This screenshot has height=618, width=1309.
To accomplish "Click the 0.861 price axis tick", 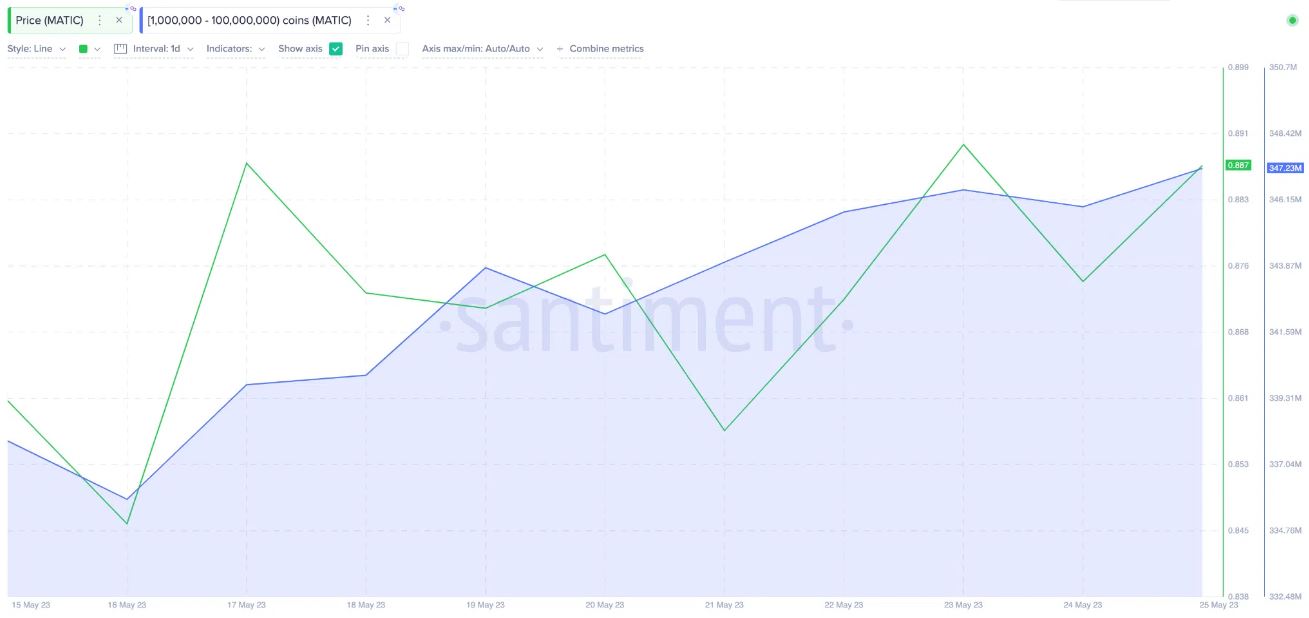I will pos(1238,398).
